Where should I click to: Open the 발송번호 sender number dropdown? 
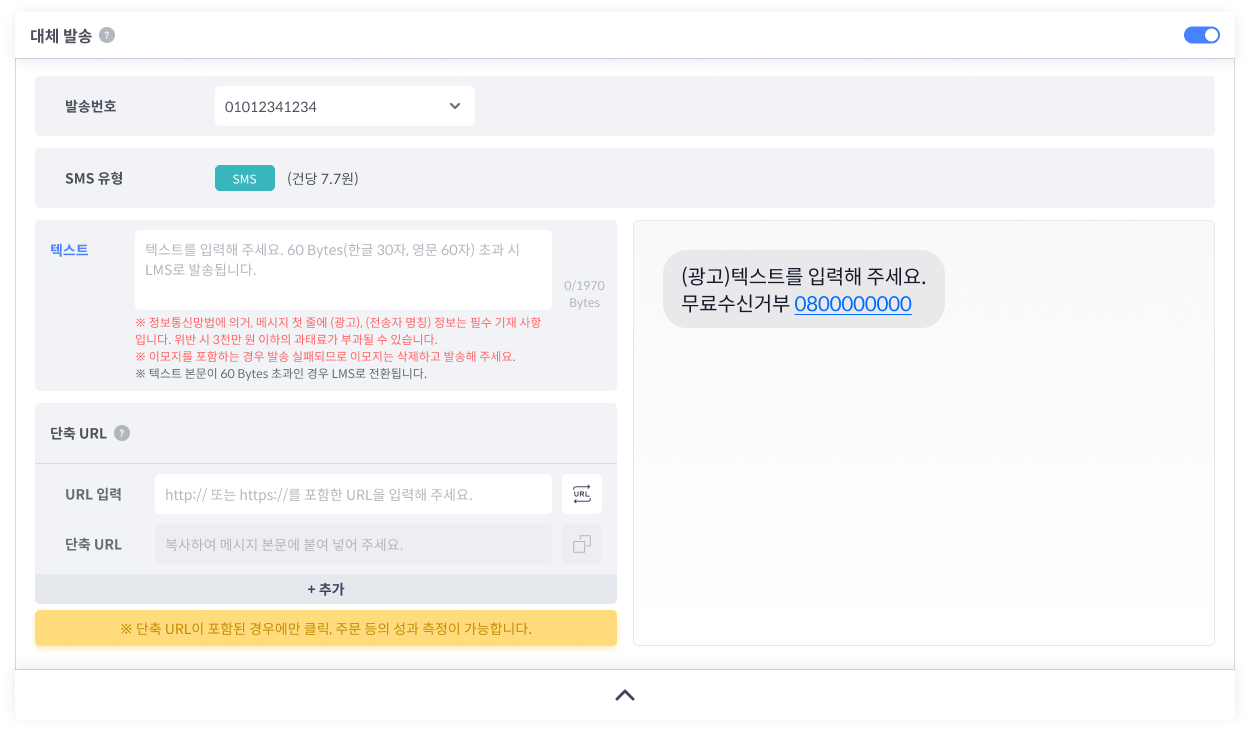point(344,106)
